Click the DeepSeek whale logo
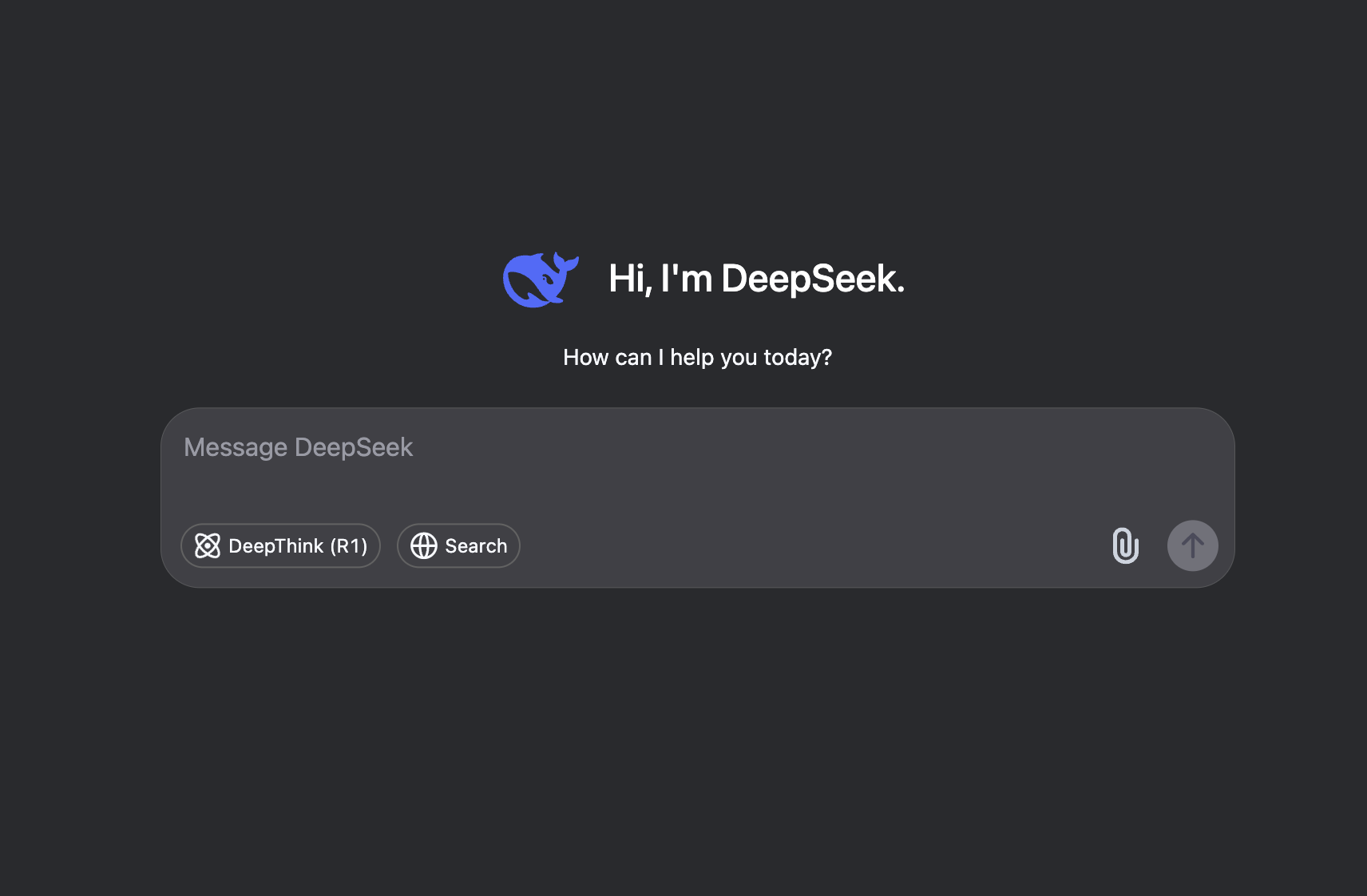The width and height of the screenshot is (1367, 896). point(541,280)
